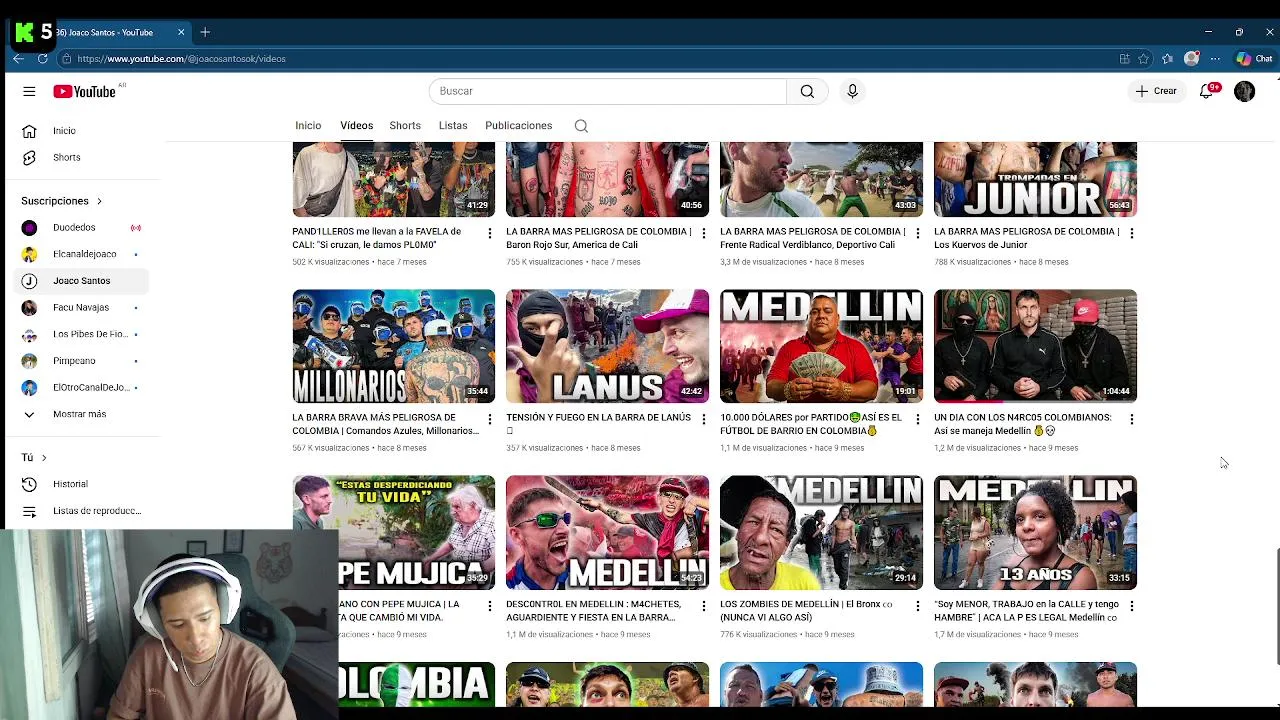The image size is (1280, 720).
Task: Click the Shorts icon in sidebar
Action: coord(29,157)
